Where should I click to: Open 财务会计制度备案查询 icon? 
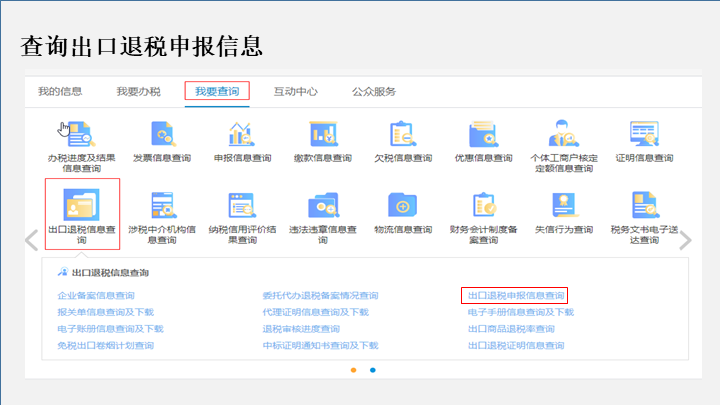click(x=484, y=205)
